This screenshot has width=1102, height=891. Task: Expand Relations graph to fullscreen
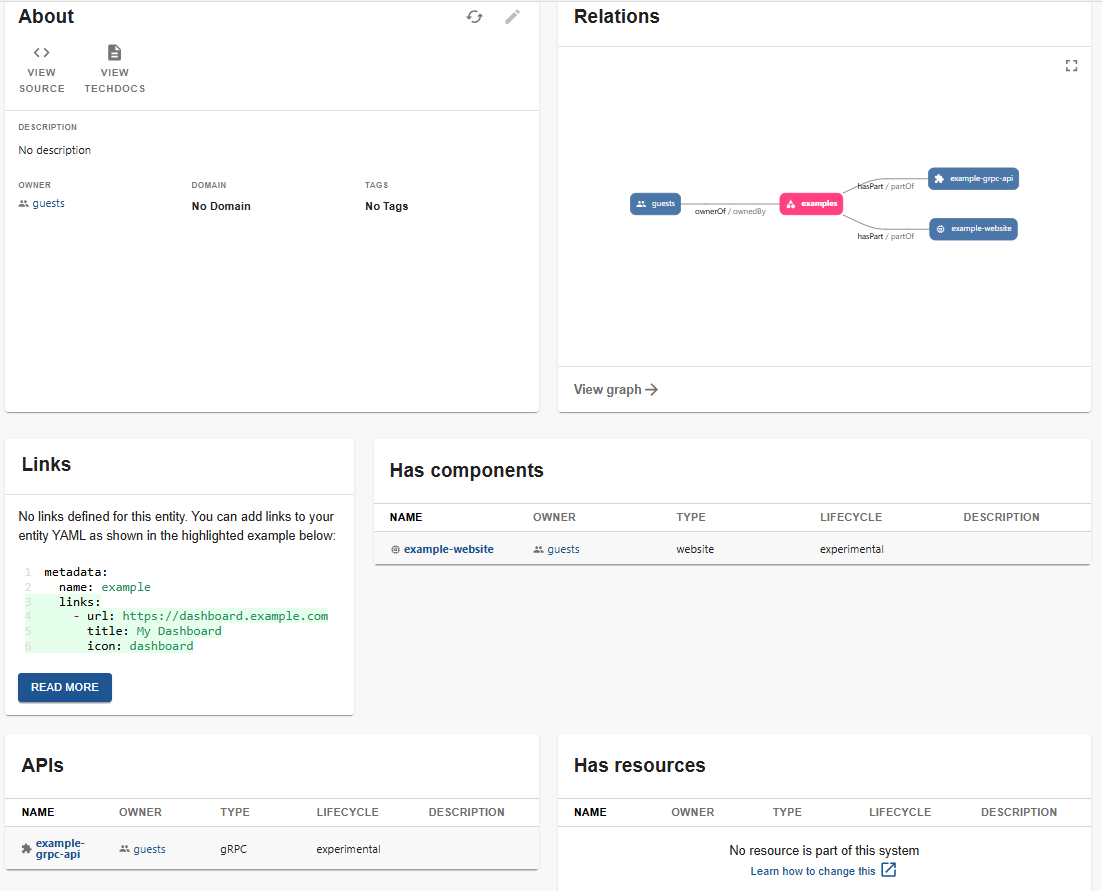tap(1071, 66)
